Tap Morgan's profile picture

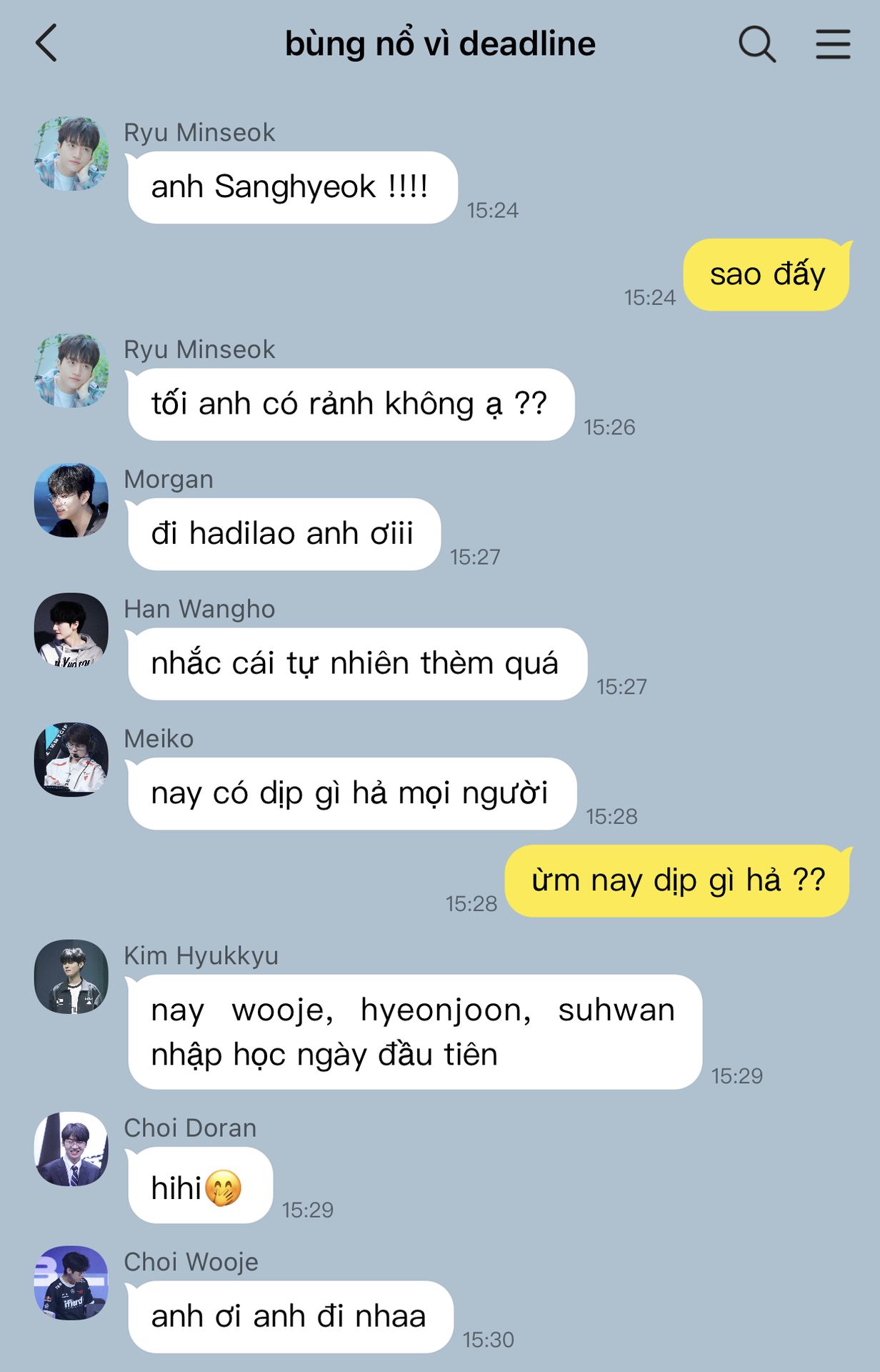pyautogui.click(x=71, y=500)
